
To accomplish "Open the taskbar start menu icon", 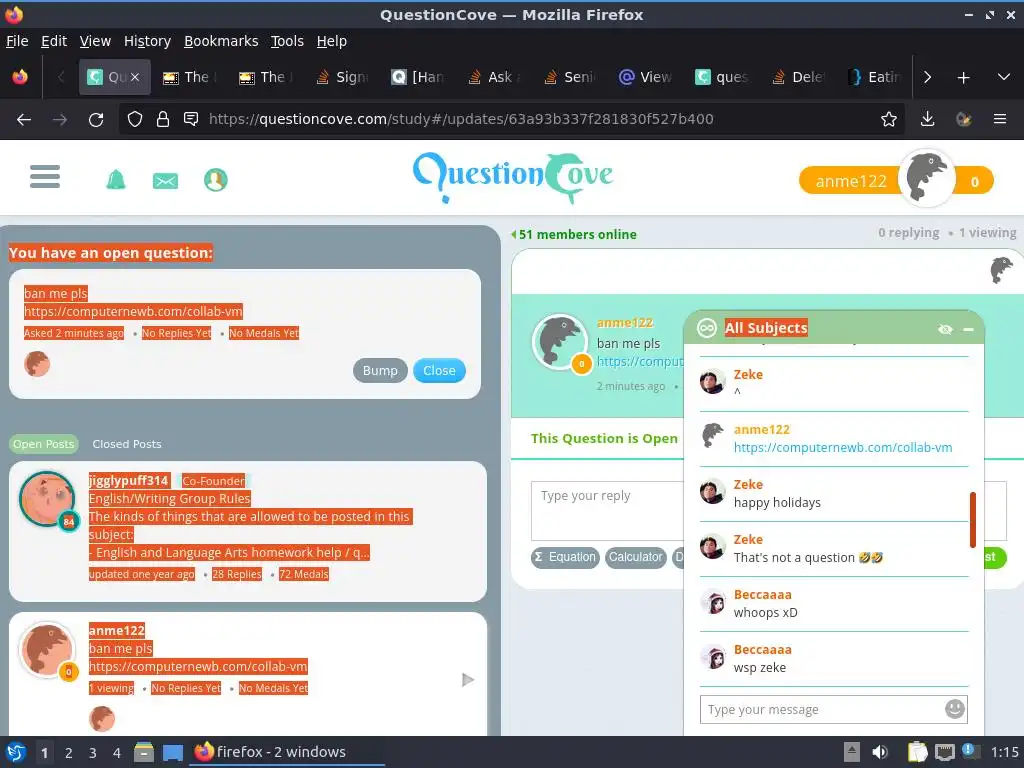I will point(16,752).
